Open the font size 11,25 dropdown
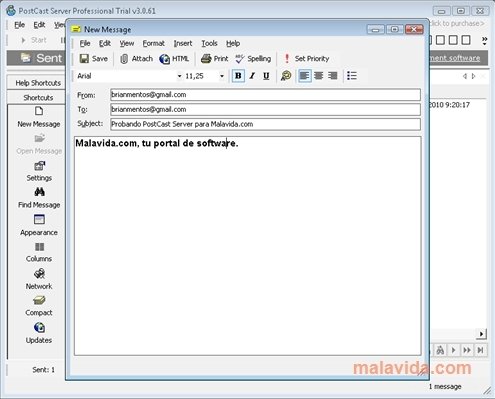 pos(222,76)
